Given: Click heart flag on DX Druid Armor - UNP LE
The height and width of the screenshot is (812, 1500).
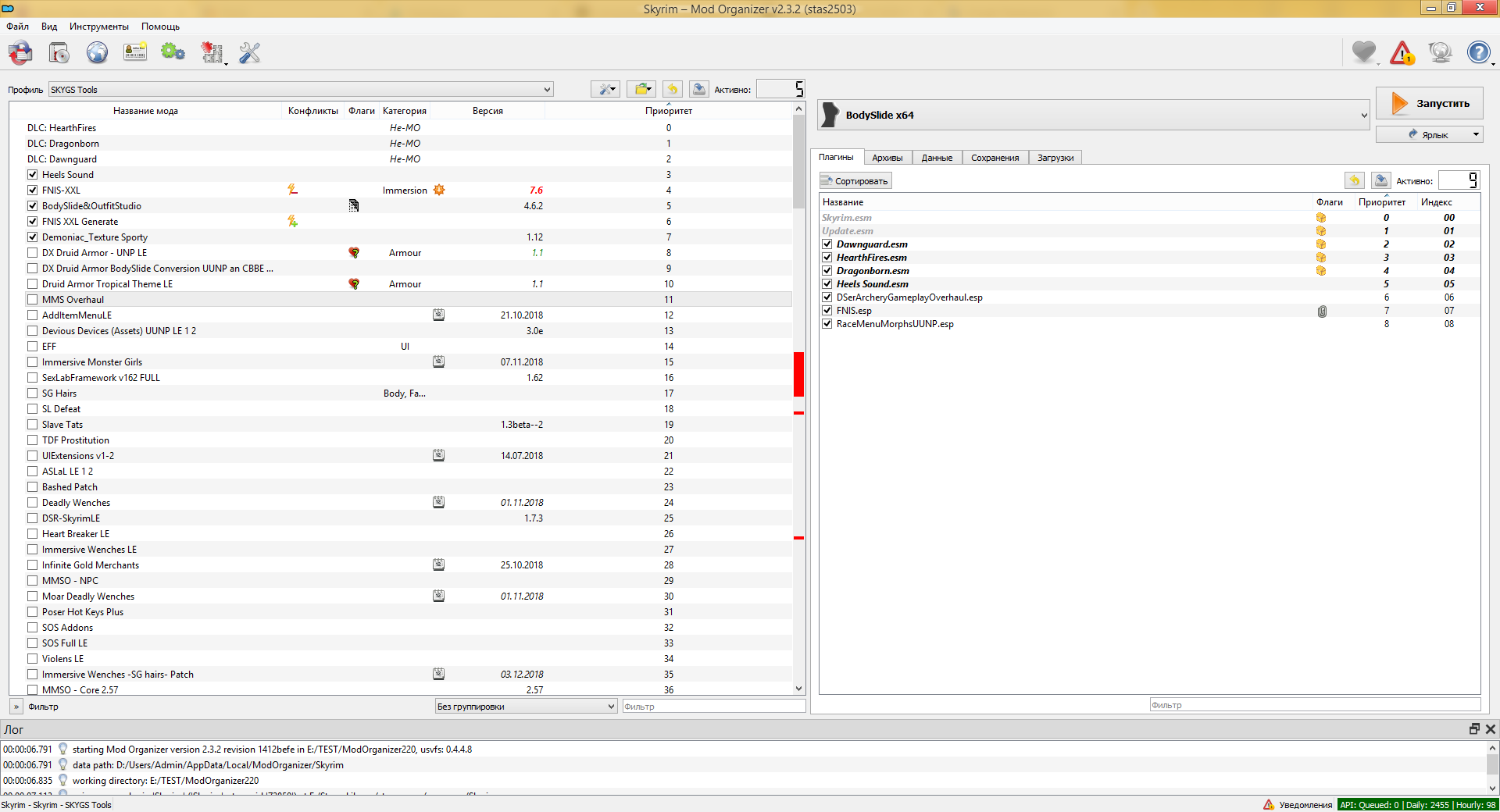Looking at the screenshot, I should 354,253.
